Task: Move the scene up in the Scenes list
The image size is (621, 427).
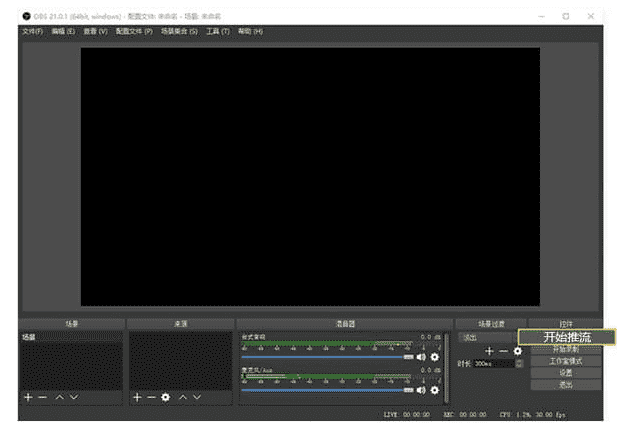Action: 59,397
